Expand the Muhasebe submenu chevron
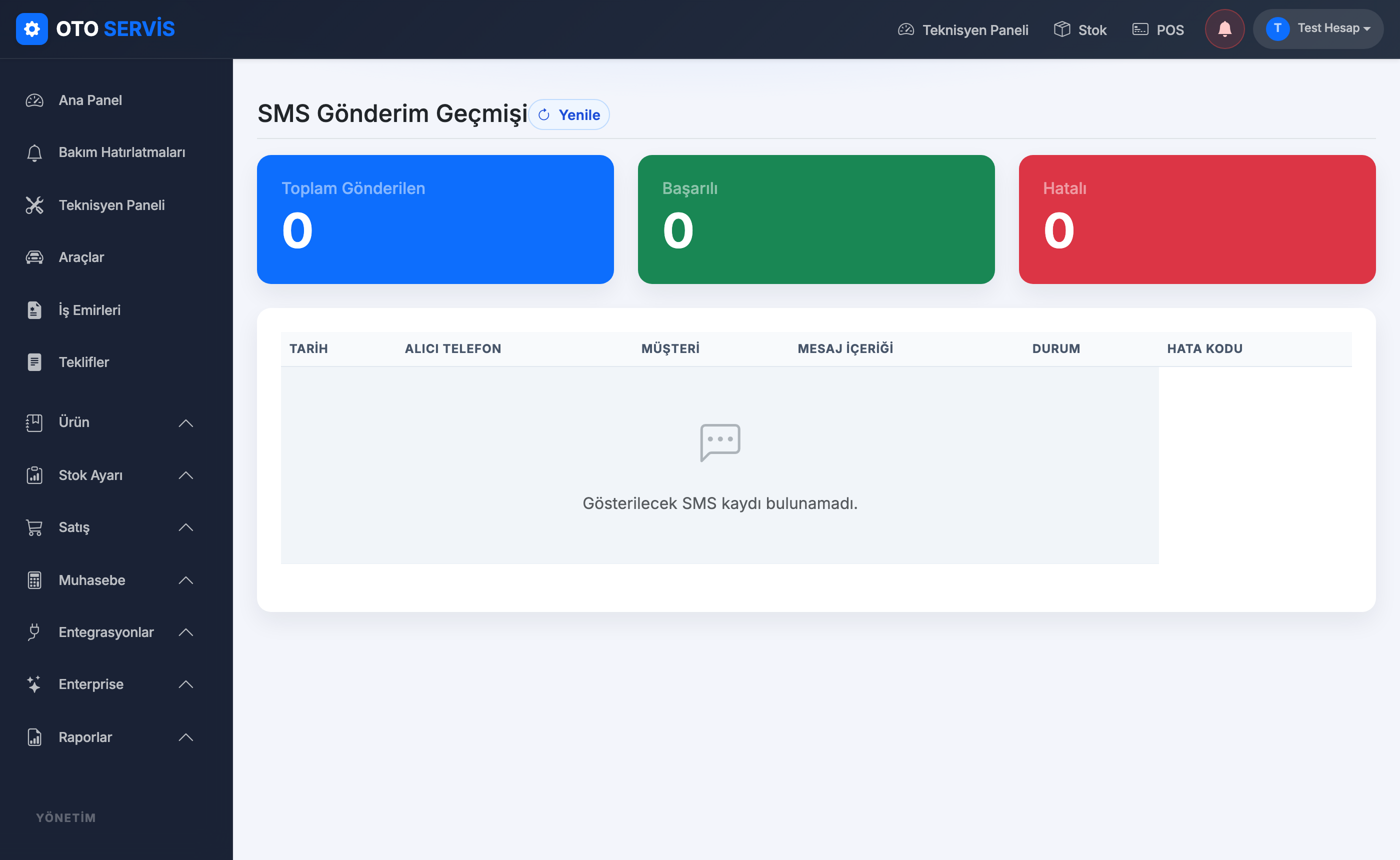This screenshot has height=860, width=1400. (186, 580)
